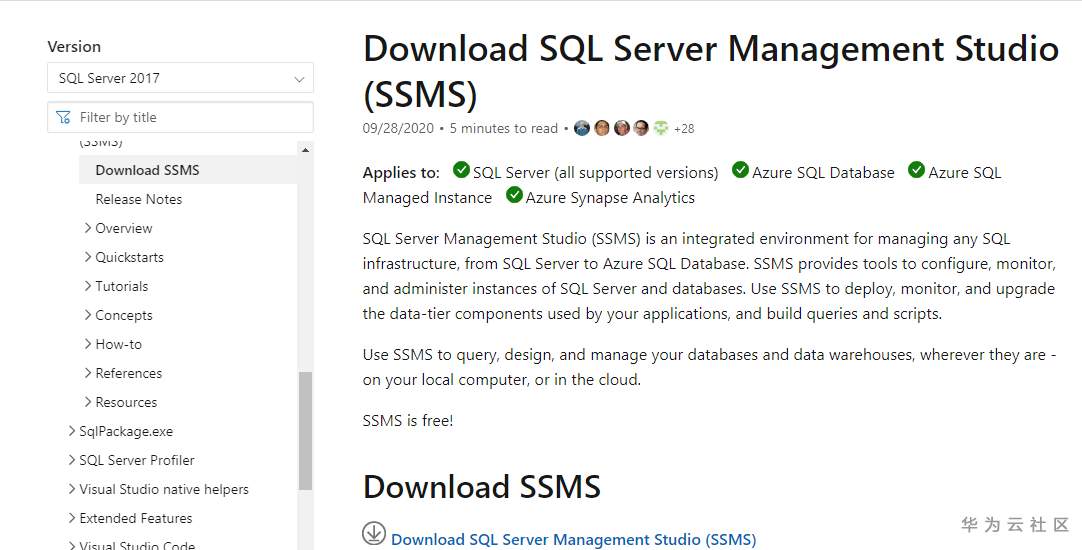The height and width of the screenshot is (550, 1082).
Task: Click the checkmark beside Azure Synapse Analytics
Action: point(514,195)
